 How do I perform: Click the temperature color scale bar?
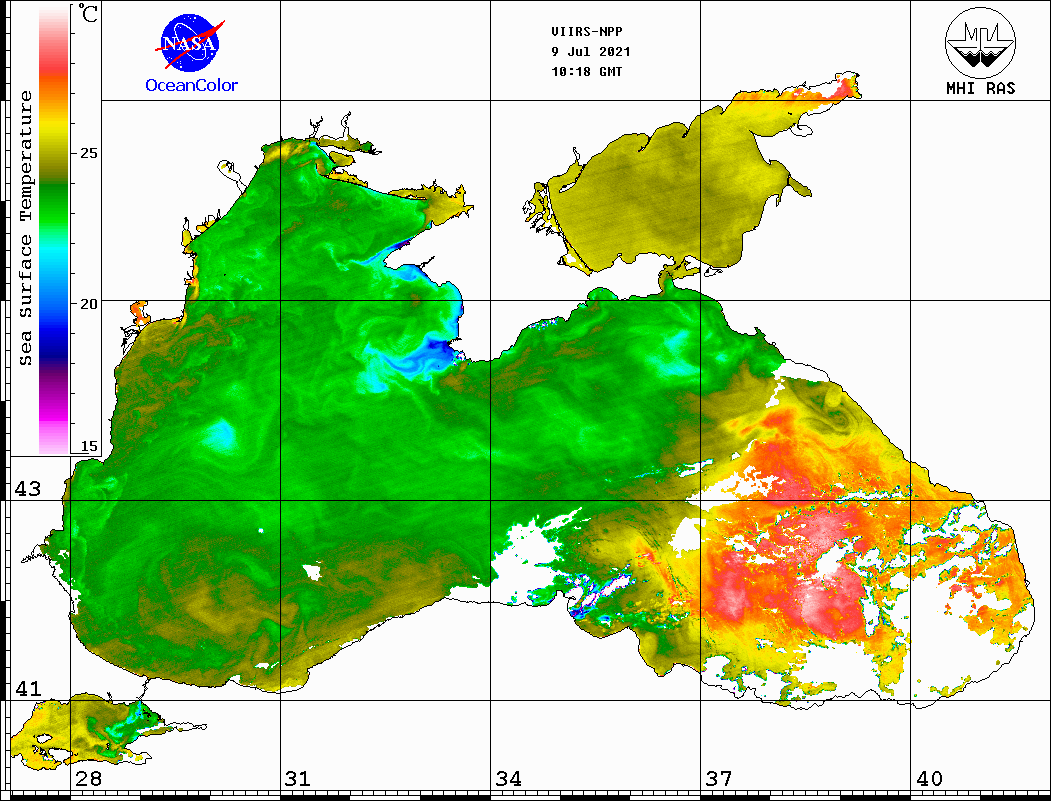pyautogui.click(x=54, y=230)
